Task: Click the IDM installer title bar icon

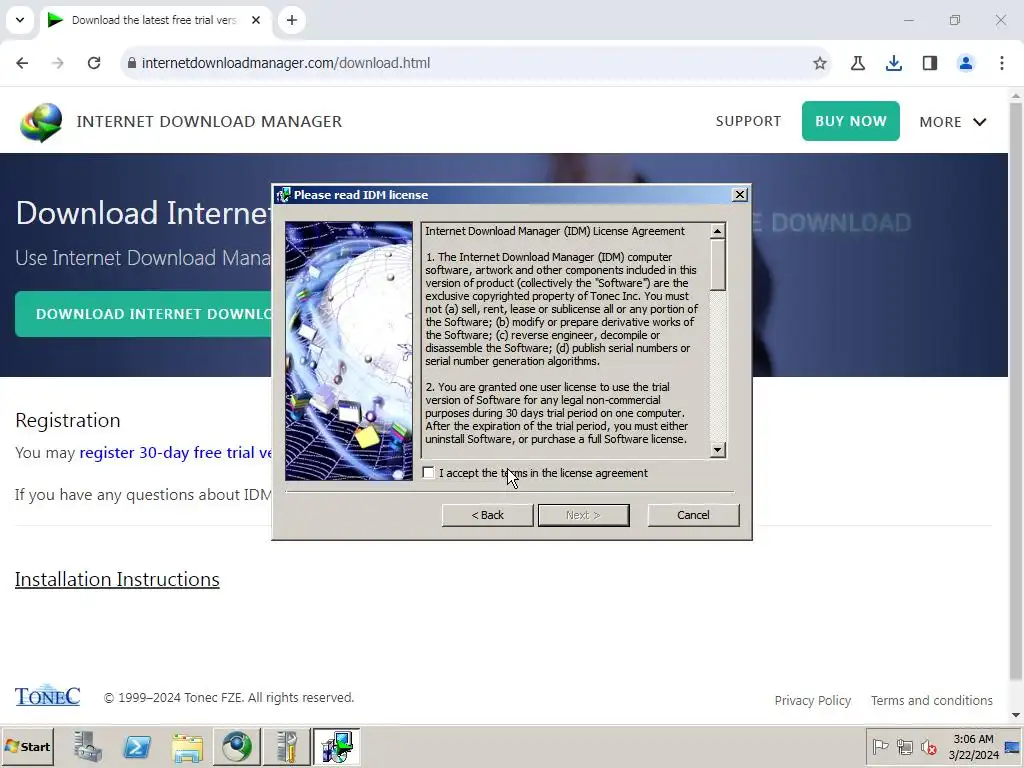Action: click(x=283, y=195)
